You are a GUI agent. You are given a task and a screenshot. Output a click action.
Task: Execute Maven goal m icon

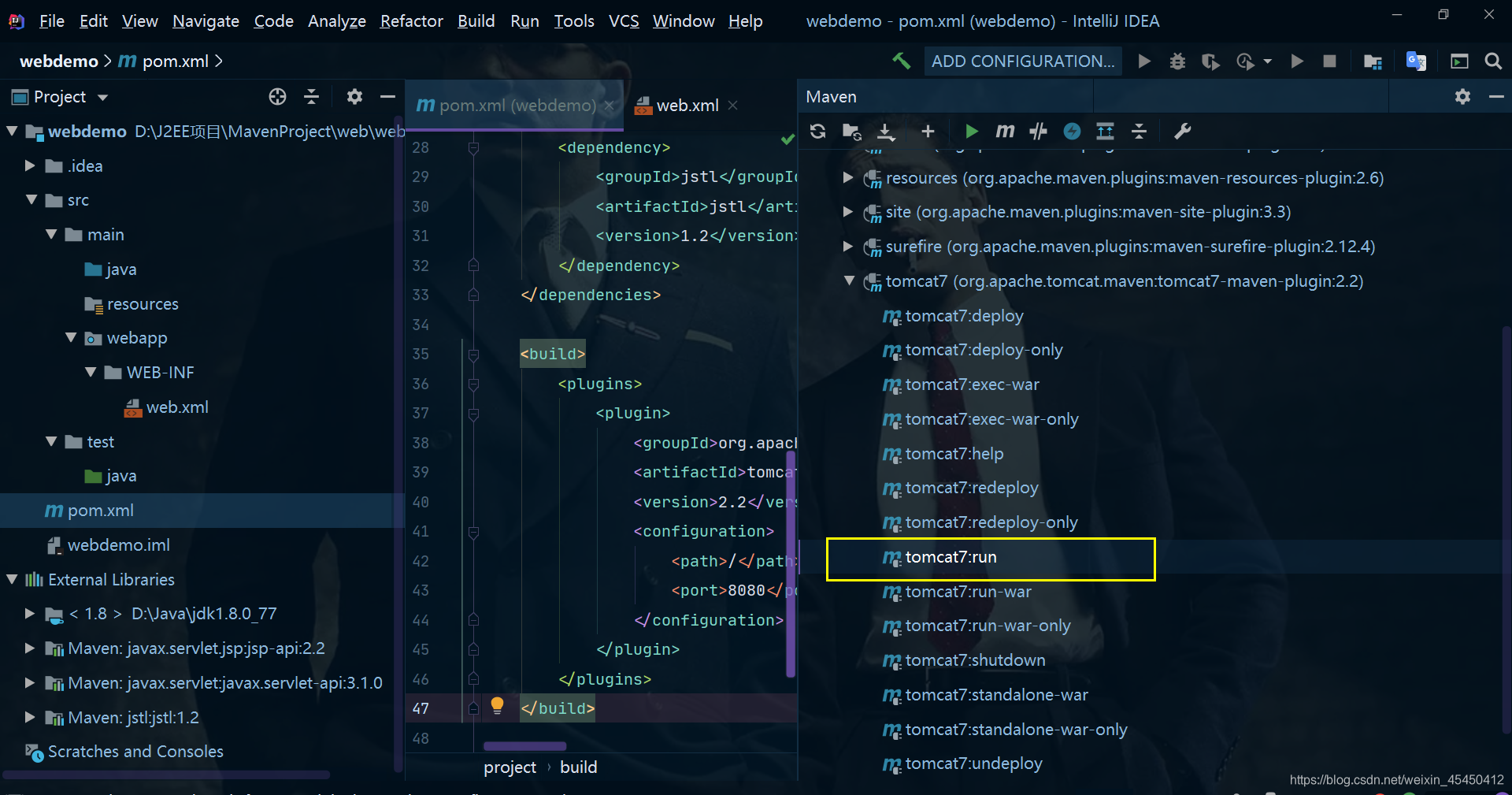pyautogui.click(x=1005, y=131)
